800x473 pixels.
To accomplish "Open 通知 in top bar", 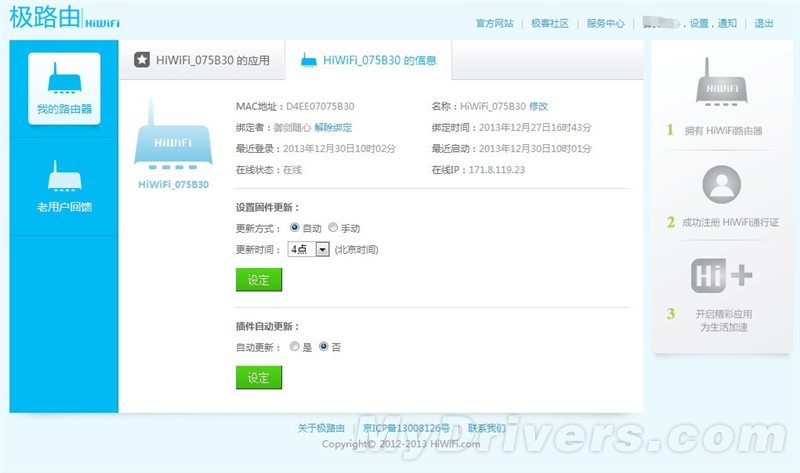I will coord(727,23).
